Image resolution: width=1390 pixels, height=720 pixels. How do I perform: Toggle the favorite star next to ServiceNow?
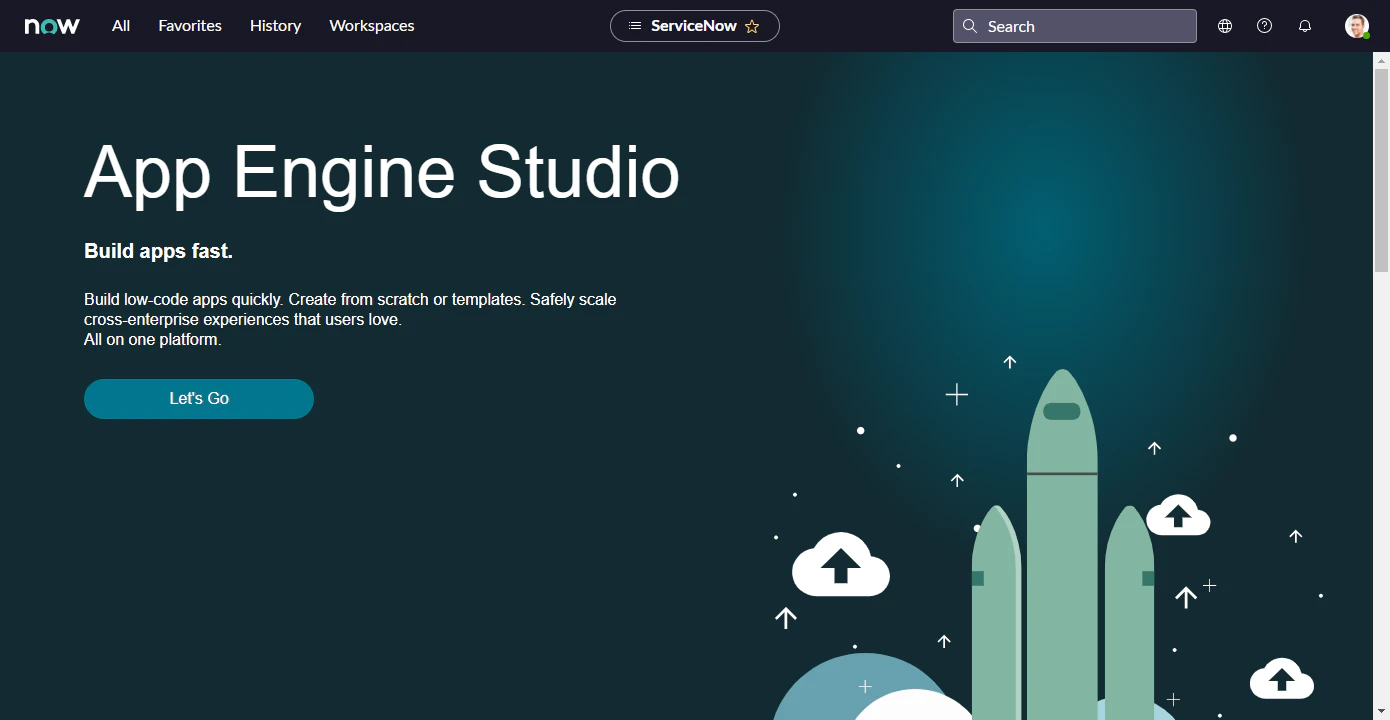coord(752,26)
